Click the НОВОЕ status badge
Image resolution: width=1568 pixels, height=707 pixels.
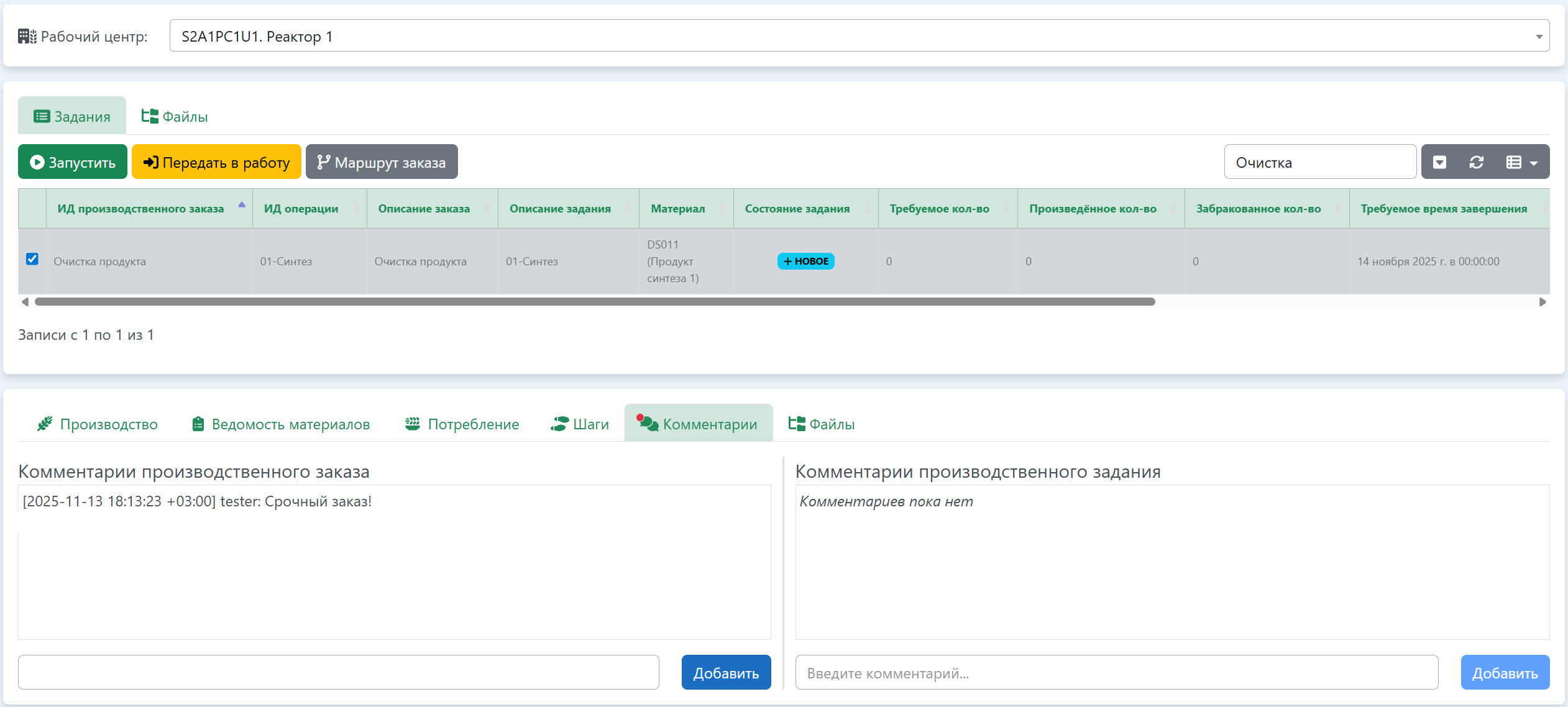click(805, 261)
